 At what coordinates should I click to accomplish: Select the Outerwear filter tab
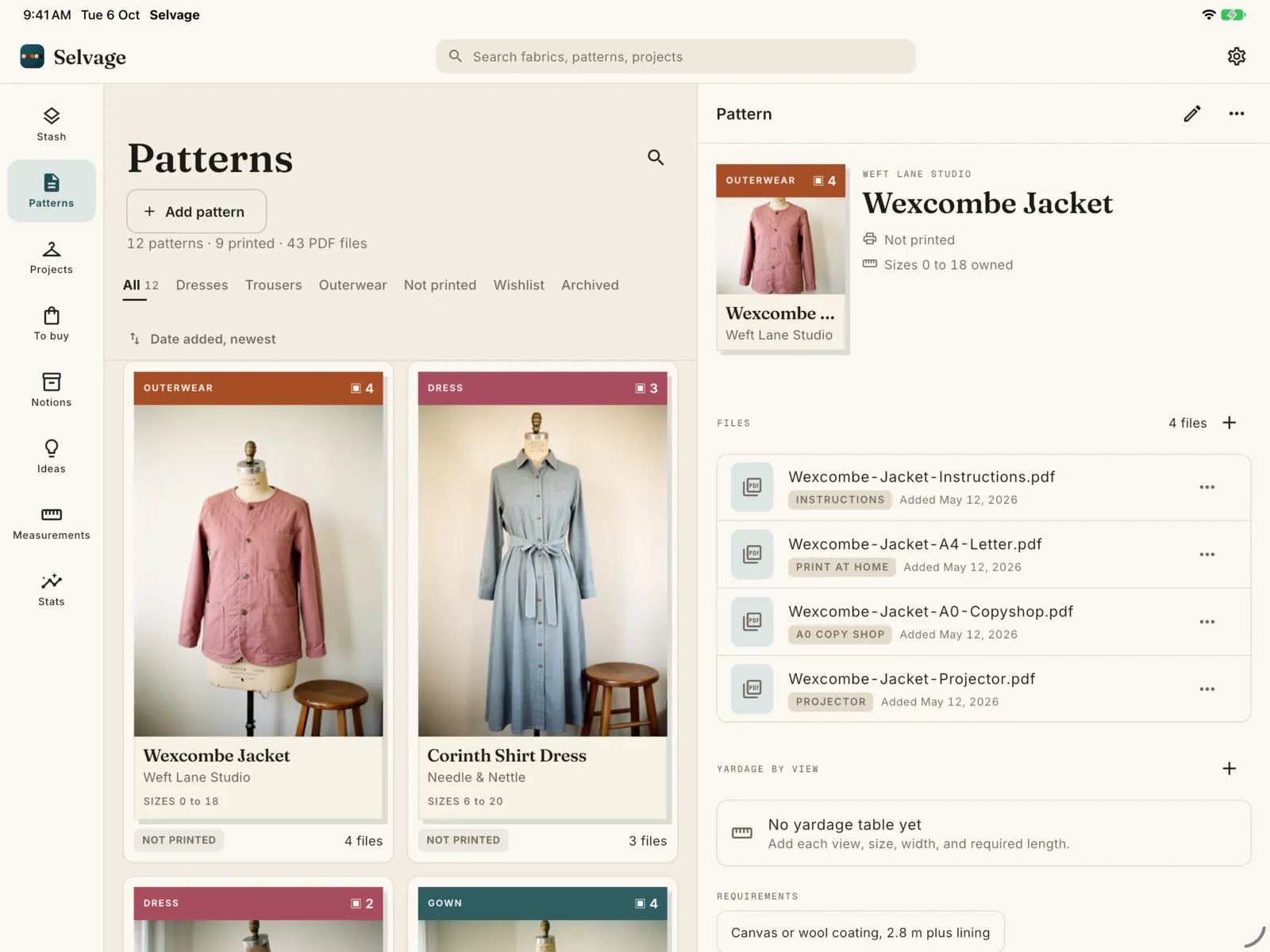click(352, 285)
